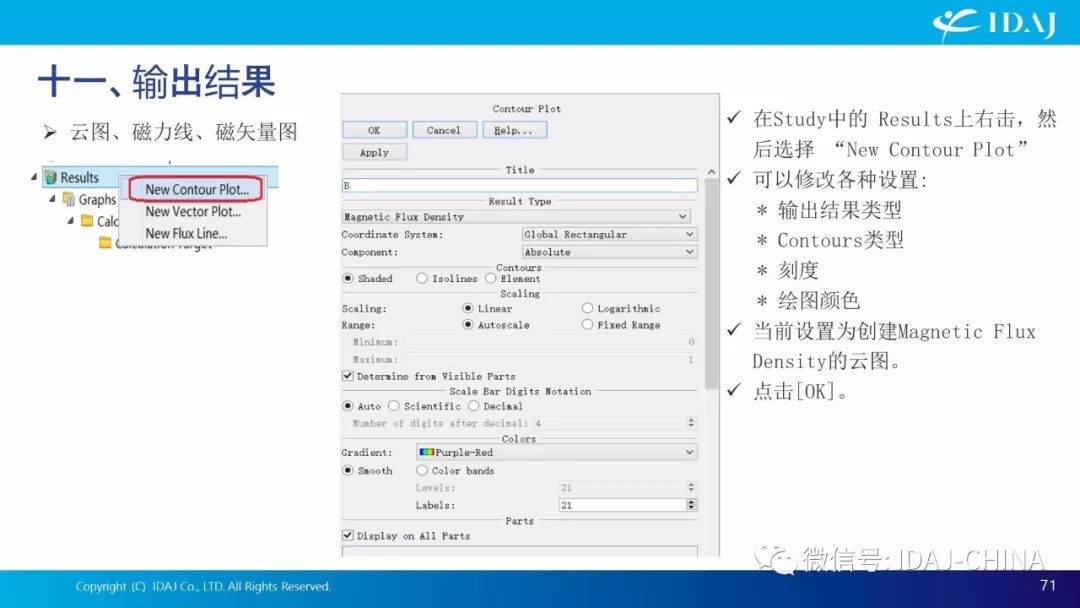Screen dimensions: 1080x608
Task: Adjust the digits after decimal stepper
Action: (692, 423)
